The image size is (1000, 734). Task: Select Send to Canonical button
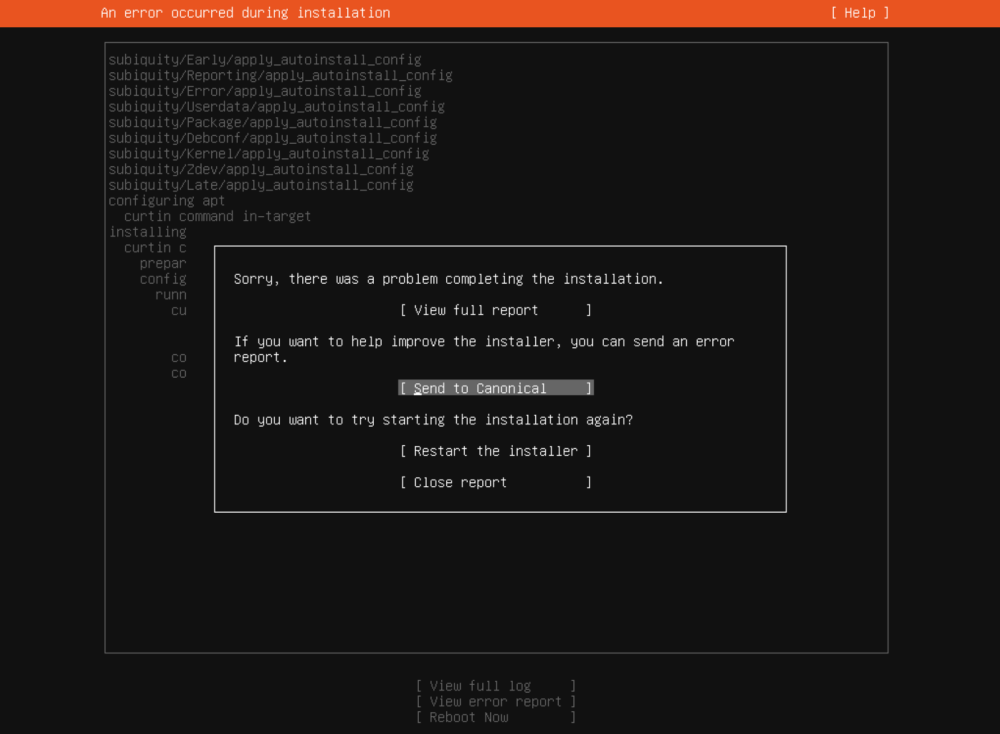[x=496, y=388]
